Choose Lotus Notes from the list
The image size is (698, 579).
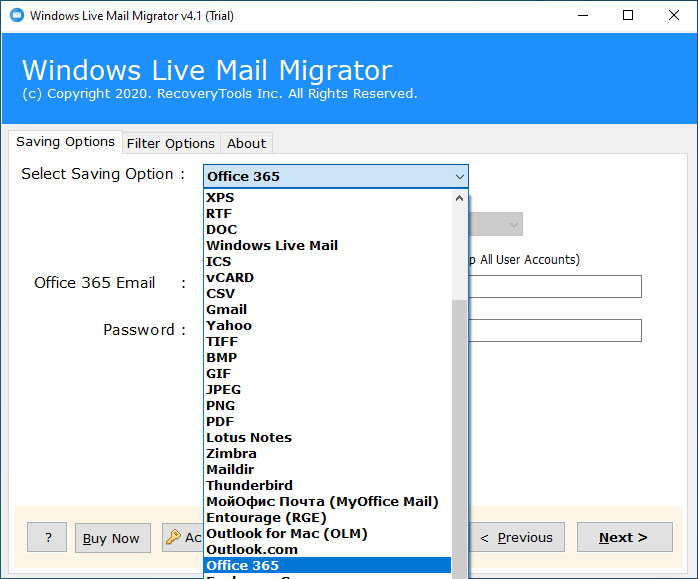tap(328, 438)
